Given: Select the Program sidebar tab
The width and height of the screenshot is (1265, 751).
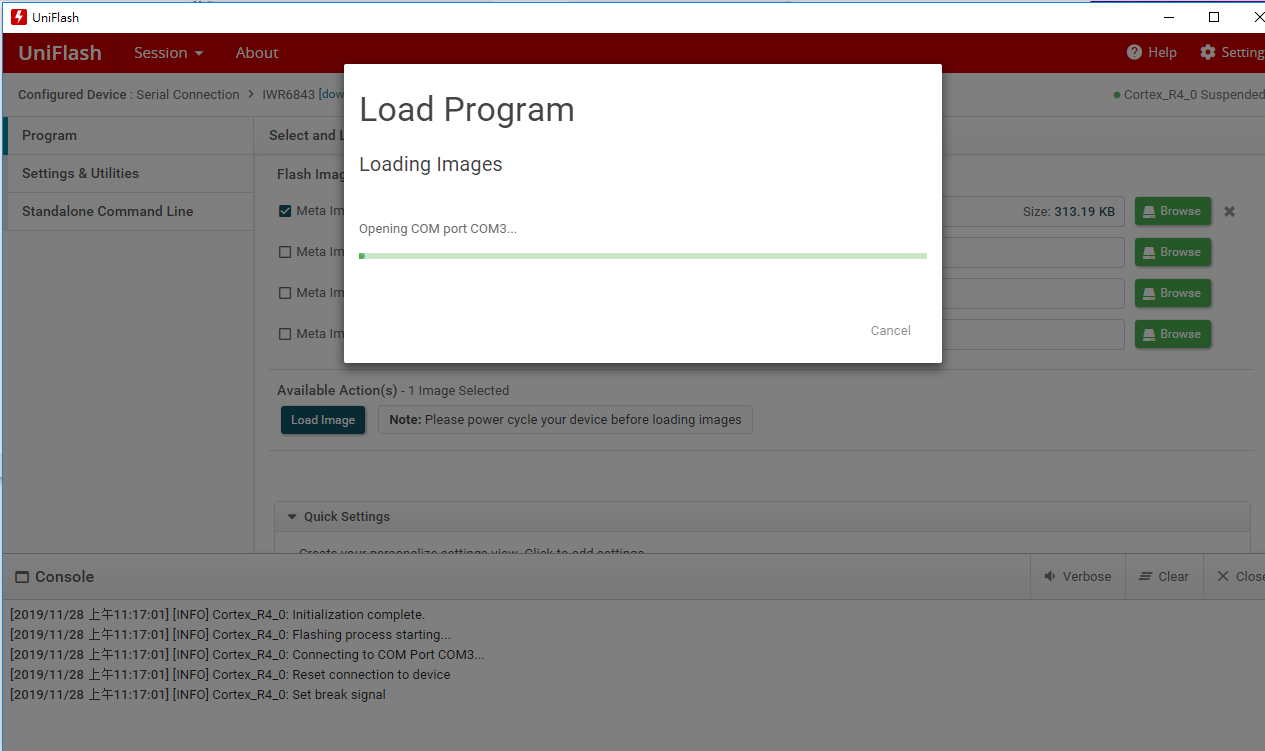Looking at the screenshot, I should click(129, 135).
